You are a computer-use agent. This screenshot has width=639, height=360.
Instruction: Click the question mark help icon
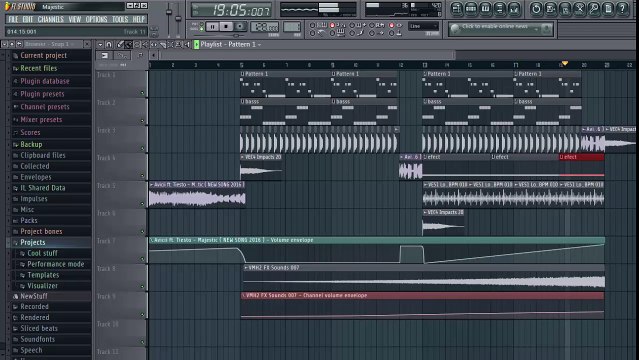pos(622,9)
